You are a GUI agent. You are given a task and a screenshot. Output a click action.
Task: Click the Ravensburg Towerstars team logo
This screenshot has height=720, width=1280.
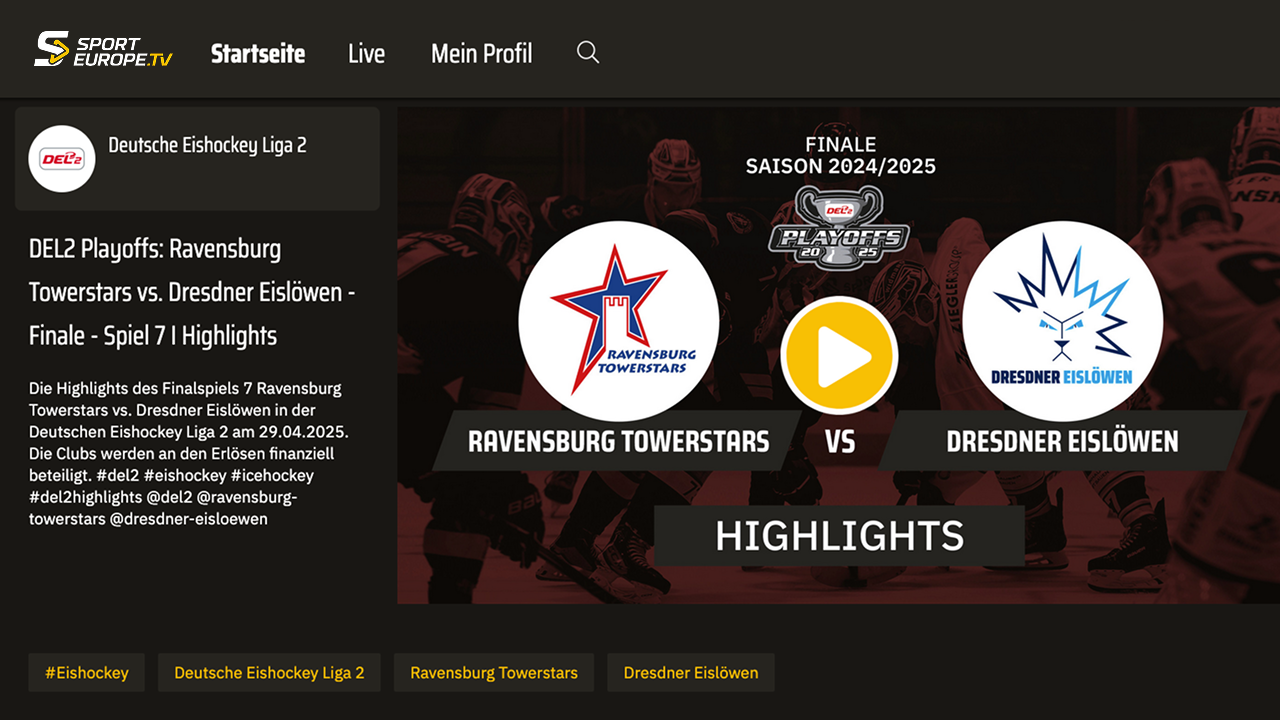click(x=618, y=321)
